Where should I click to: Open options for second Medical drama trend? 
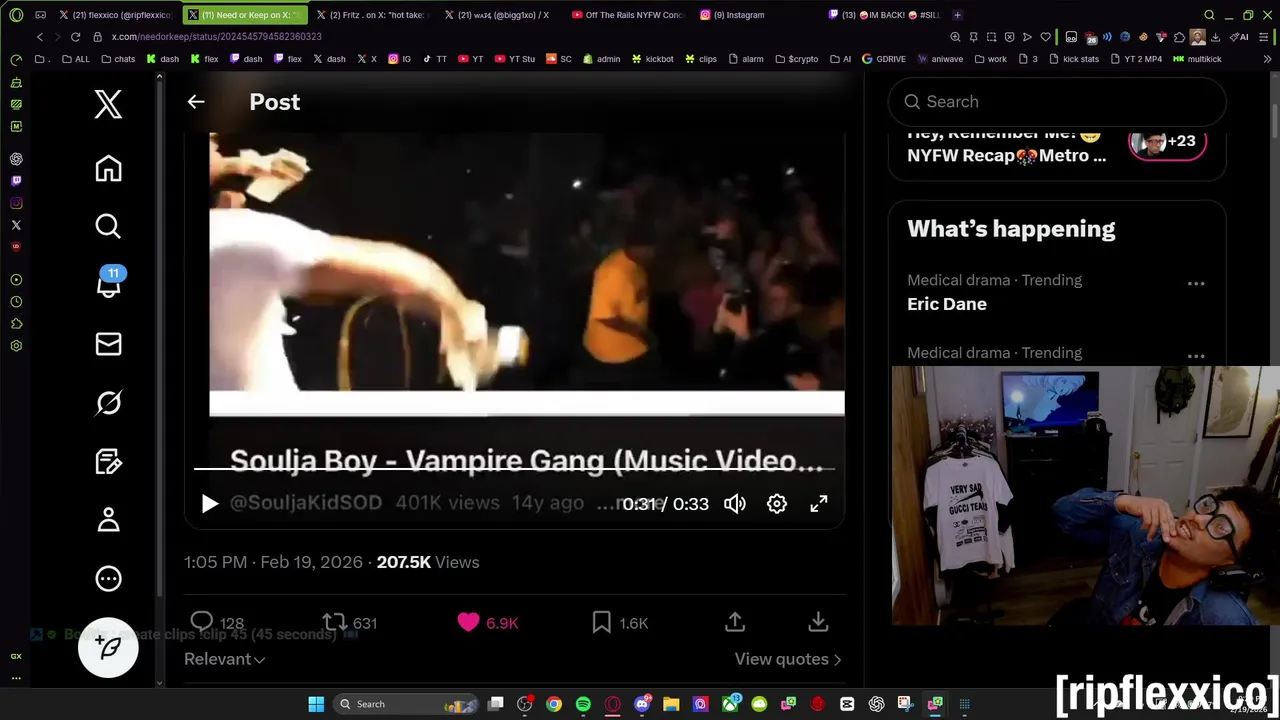1196,356
